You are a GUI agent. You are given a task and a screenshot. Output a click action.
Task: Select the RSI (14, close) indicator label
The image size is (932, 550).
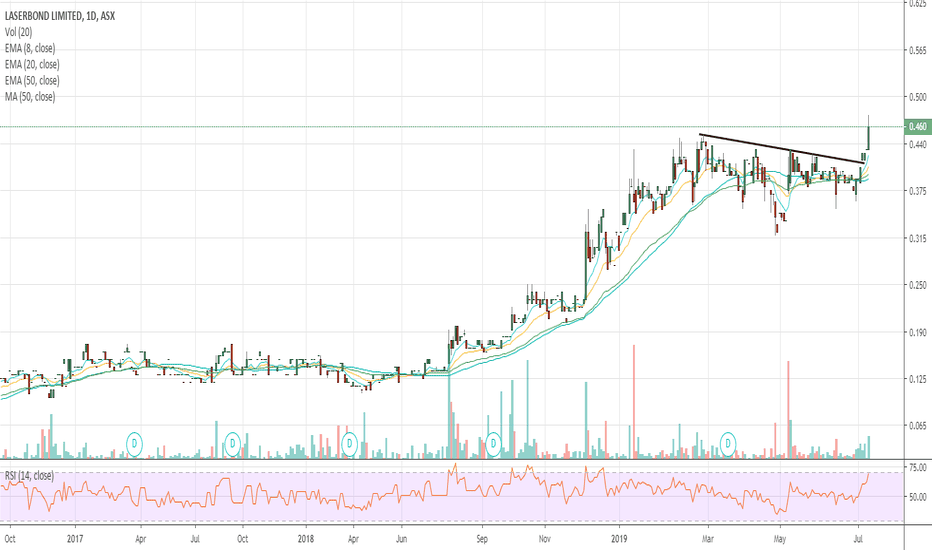(29, 476)
